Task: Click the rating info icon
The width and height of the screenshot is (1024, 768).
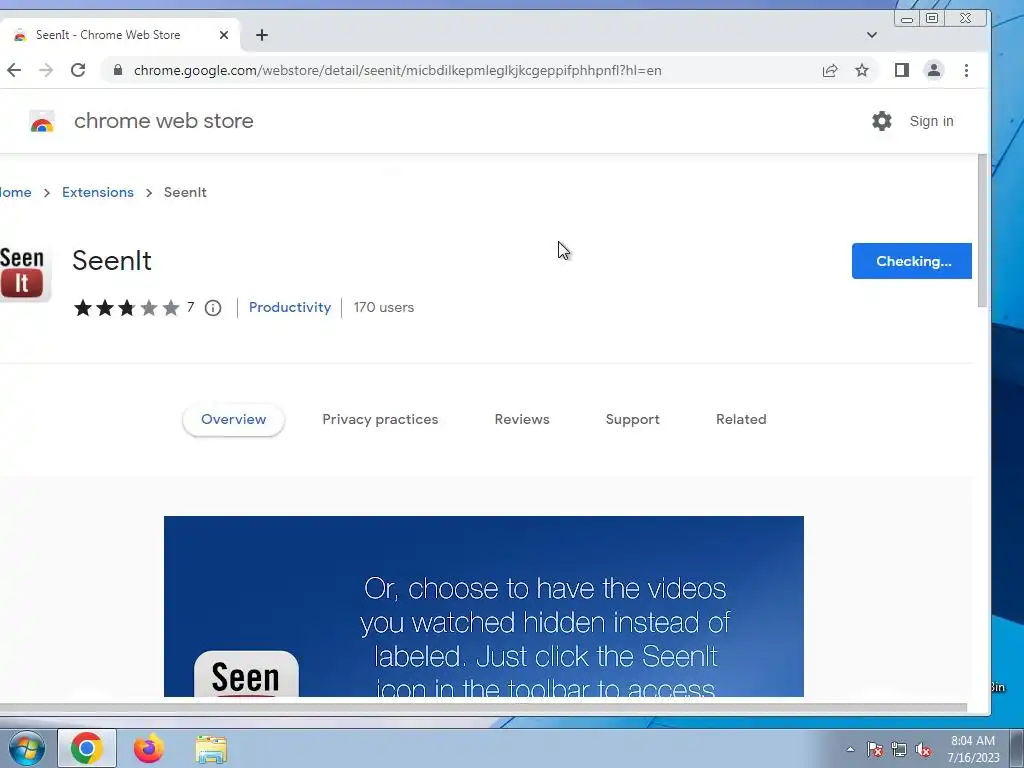Action: click(213, 308)
